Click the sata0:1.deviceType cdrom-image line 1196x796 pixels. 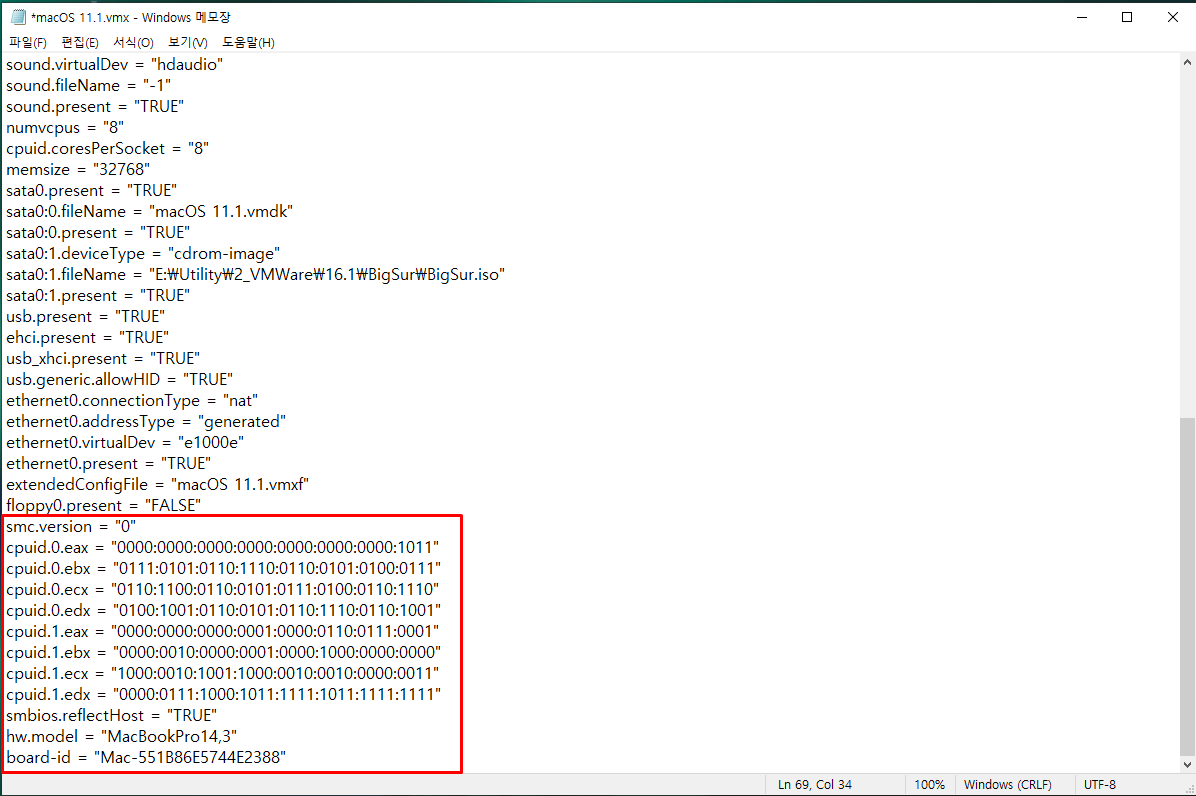pos(143,253)
